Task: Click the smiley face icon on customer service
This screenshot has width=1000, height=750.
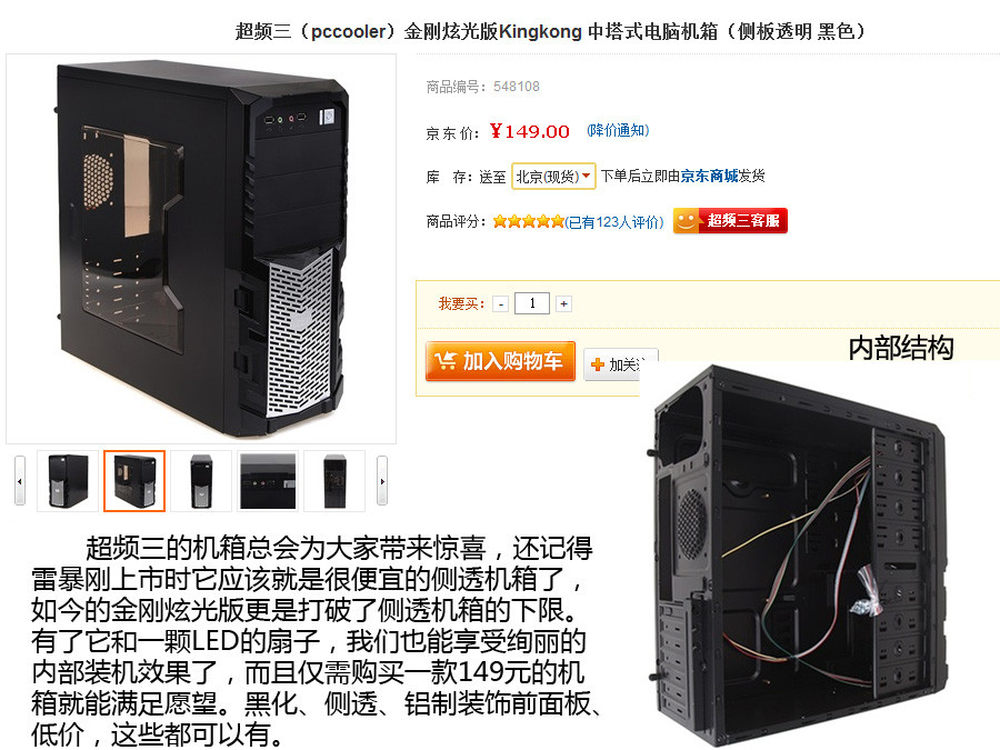Action: [x=686, y=221]
